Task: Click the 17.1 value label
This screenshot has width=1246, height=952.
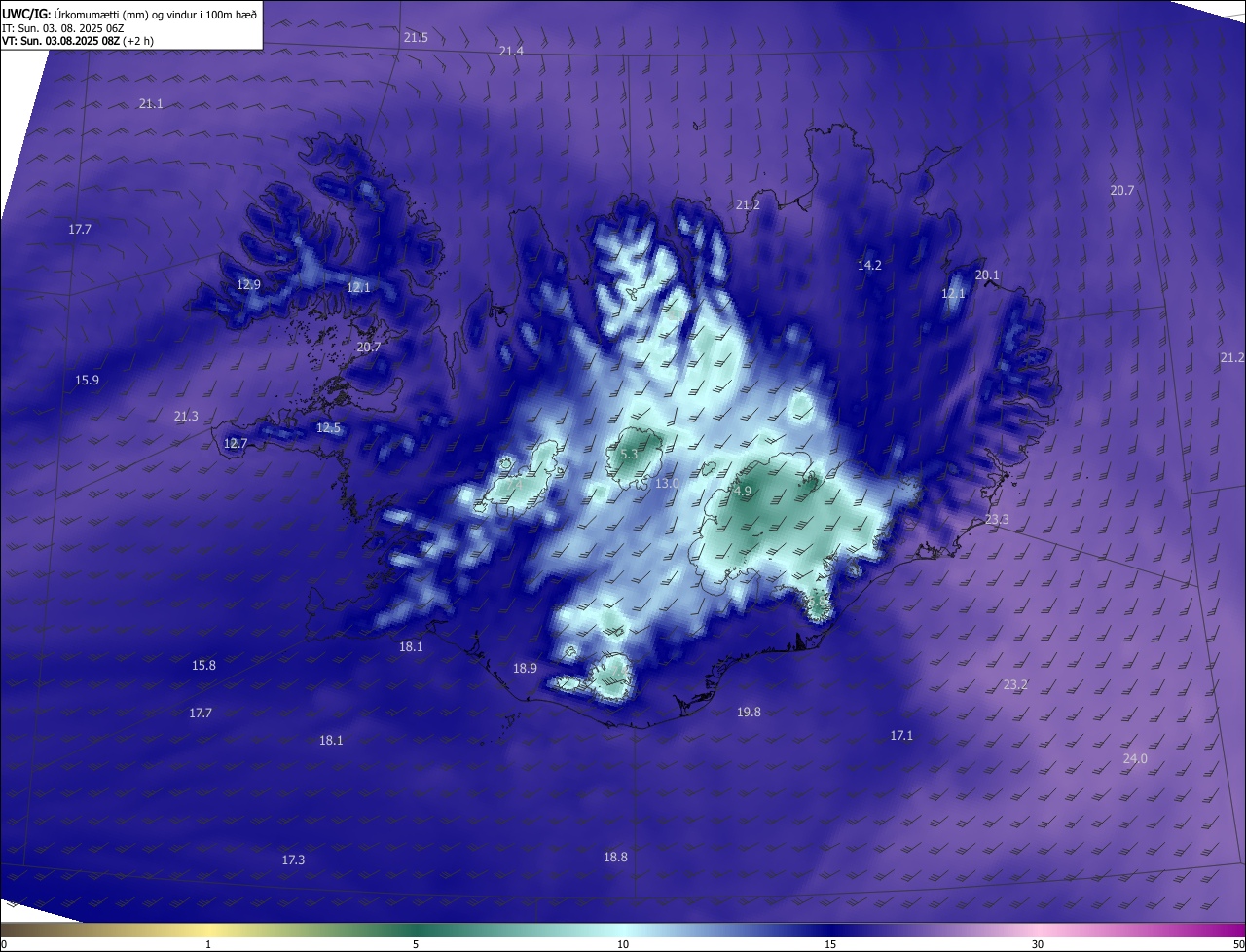Action: 901,735
